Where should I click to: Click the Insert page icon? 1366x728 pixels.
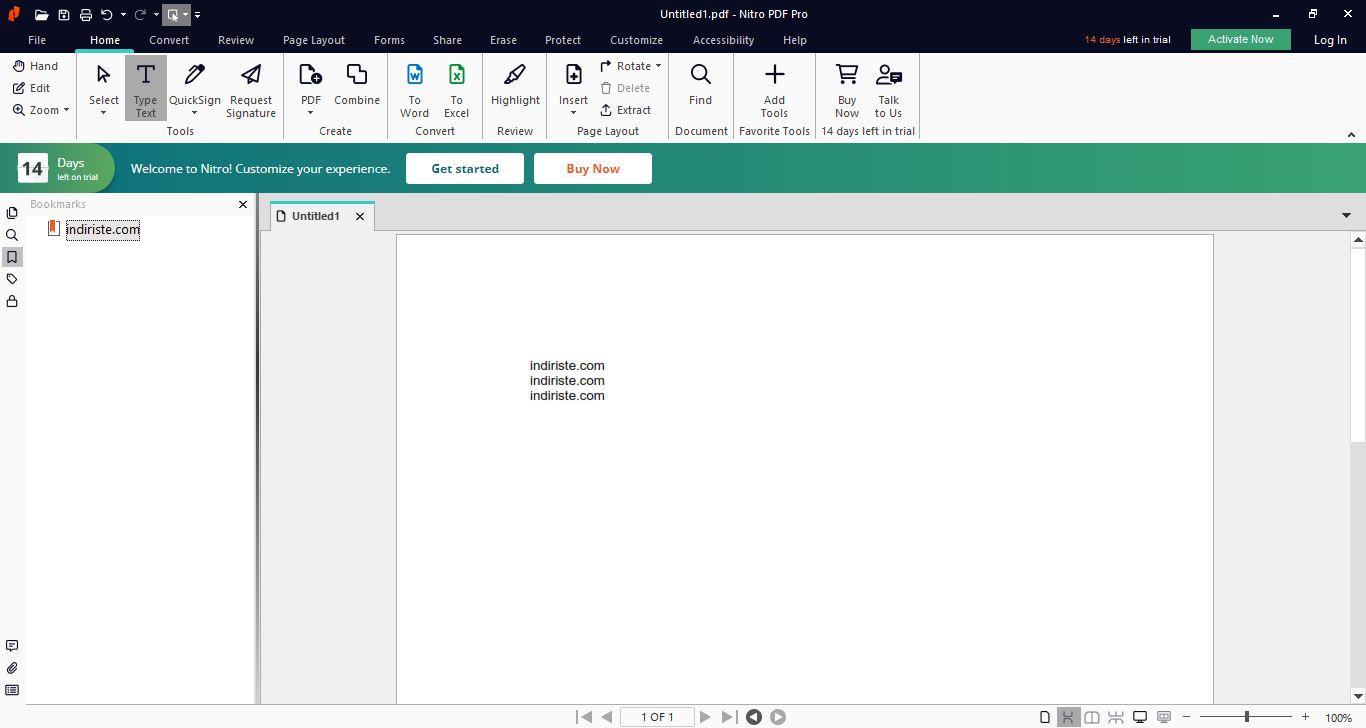[574, 75]
